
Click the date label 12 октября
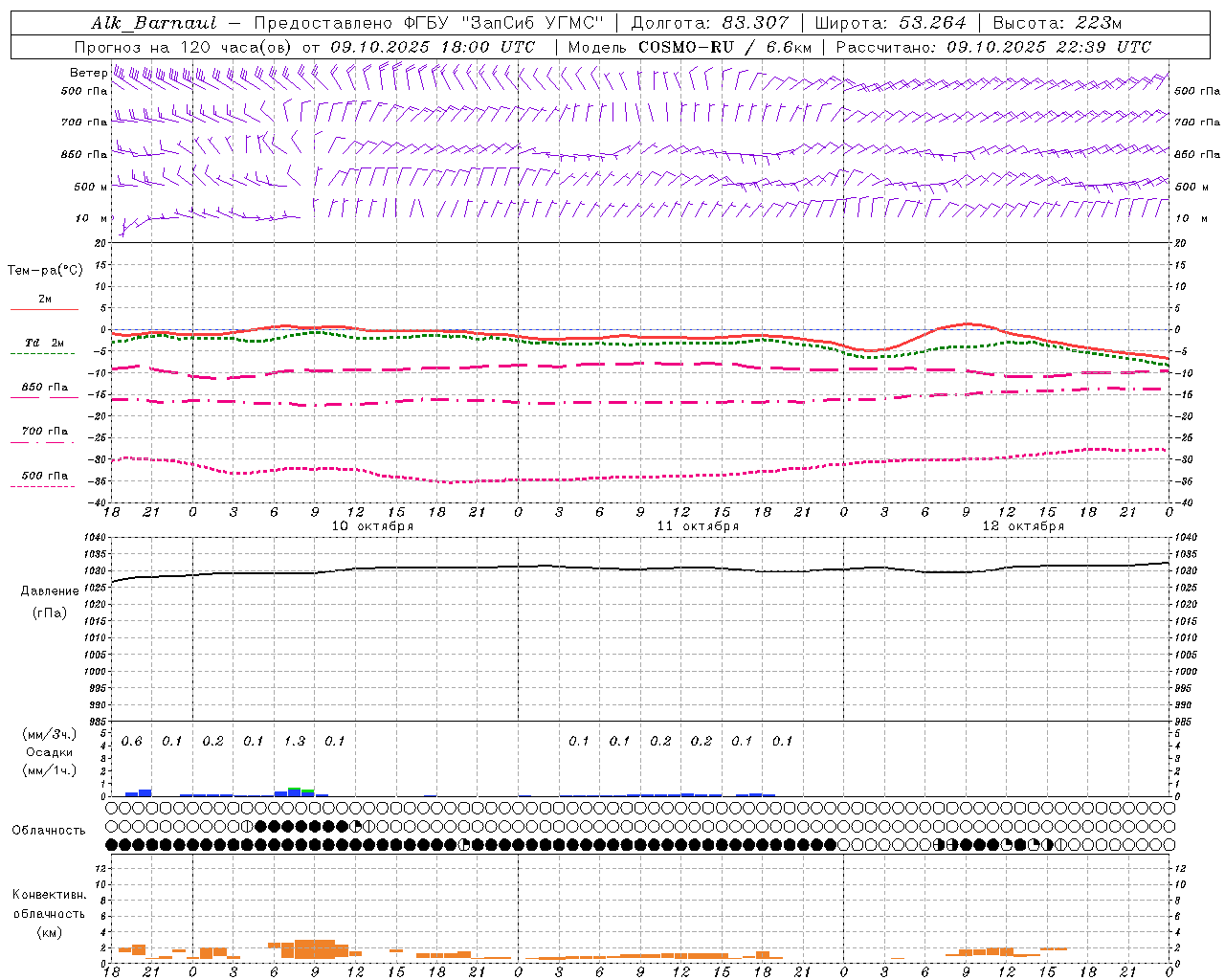(x=1023, y=526)
